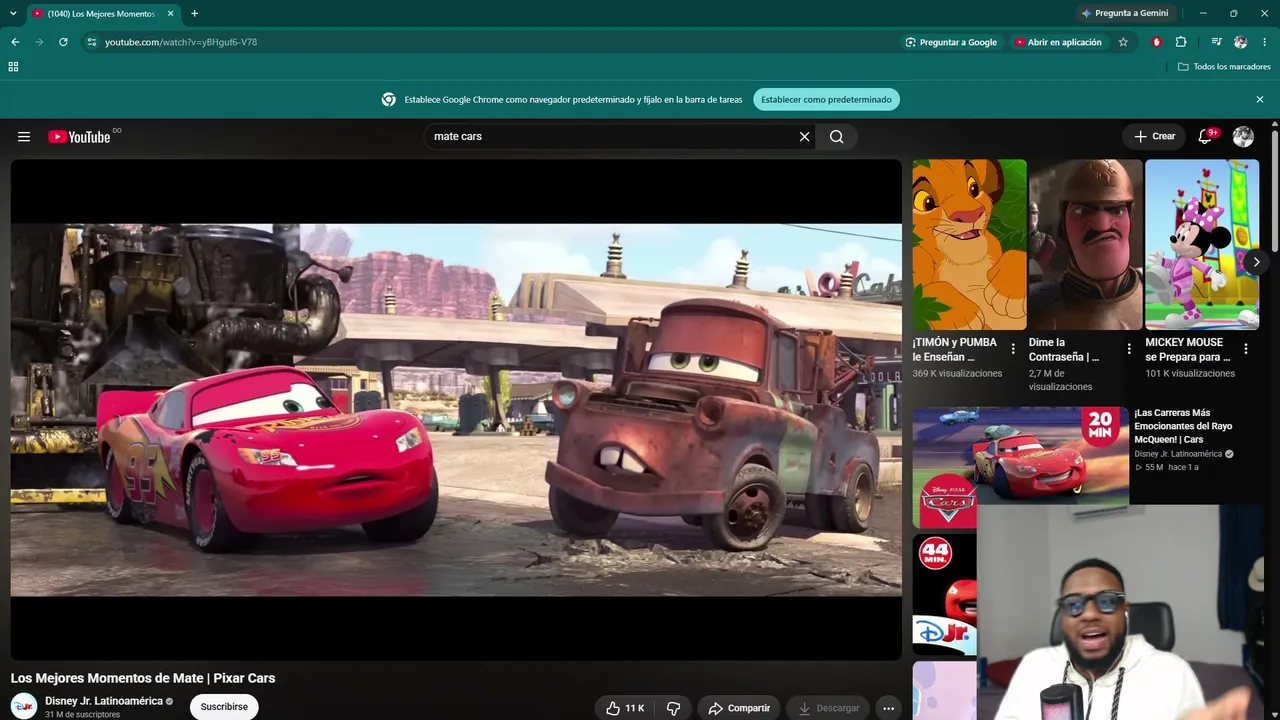Click Pregunta a Gemini button
The image size is (1280, 720).
[x=1125, y=13]
